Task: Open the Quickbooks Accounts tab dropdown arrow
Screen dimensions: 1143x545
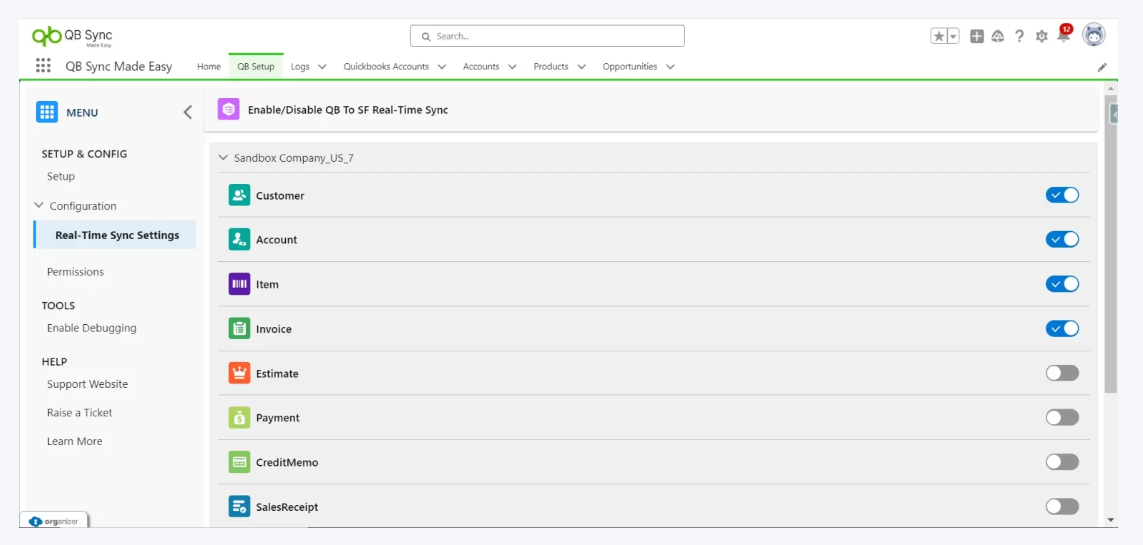Action: pos(442,67)
